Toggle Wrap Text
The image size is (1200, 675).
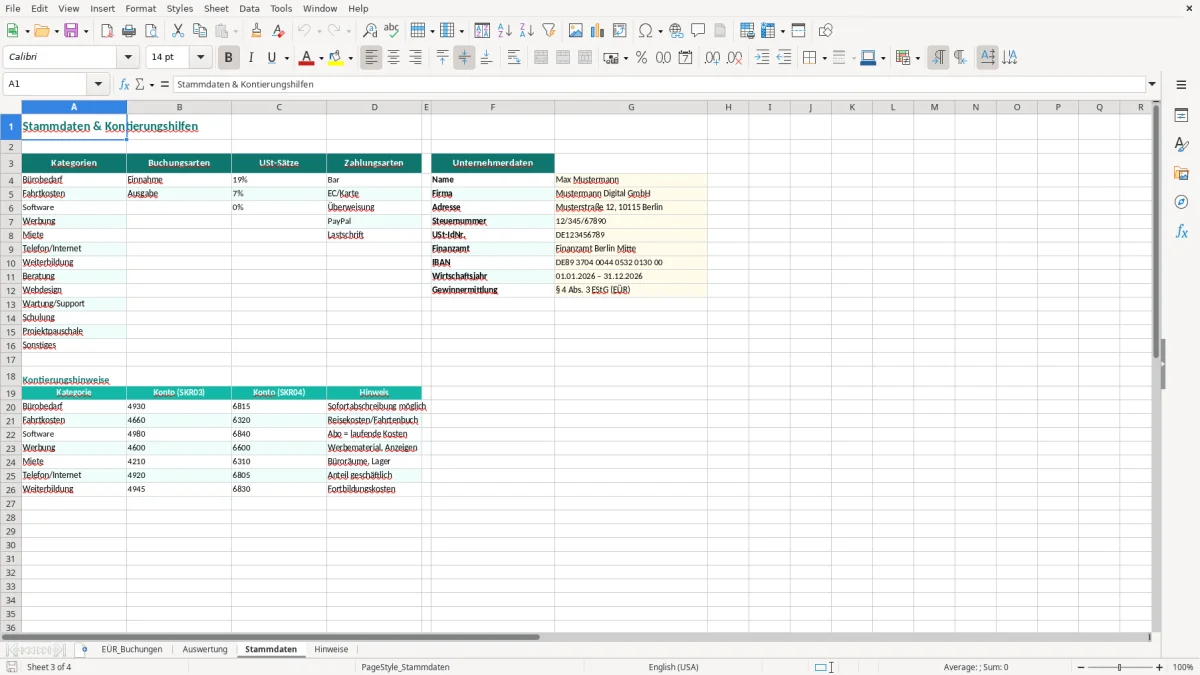pos(514,58)
